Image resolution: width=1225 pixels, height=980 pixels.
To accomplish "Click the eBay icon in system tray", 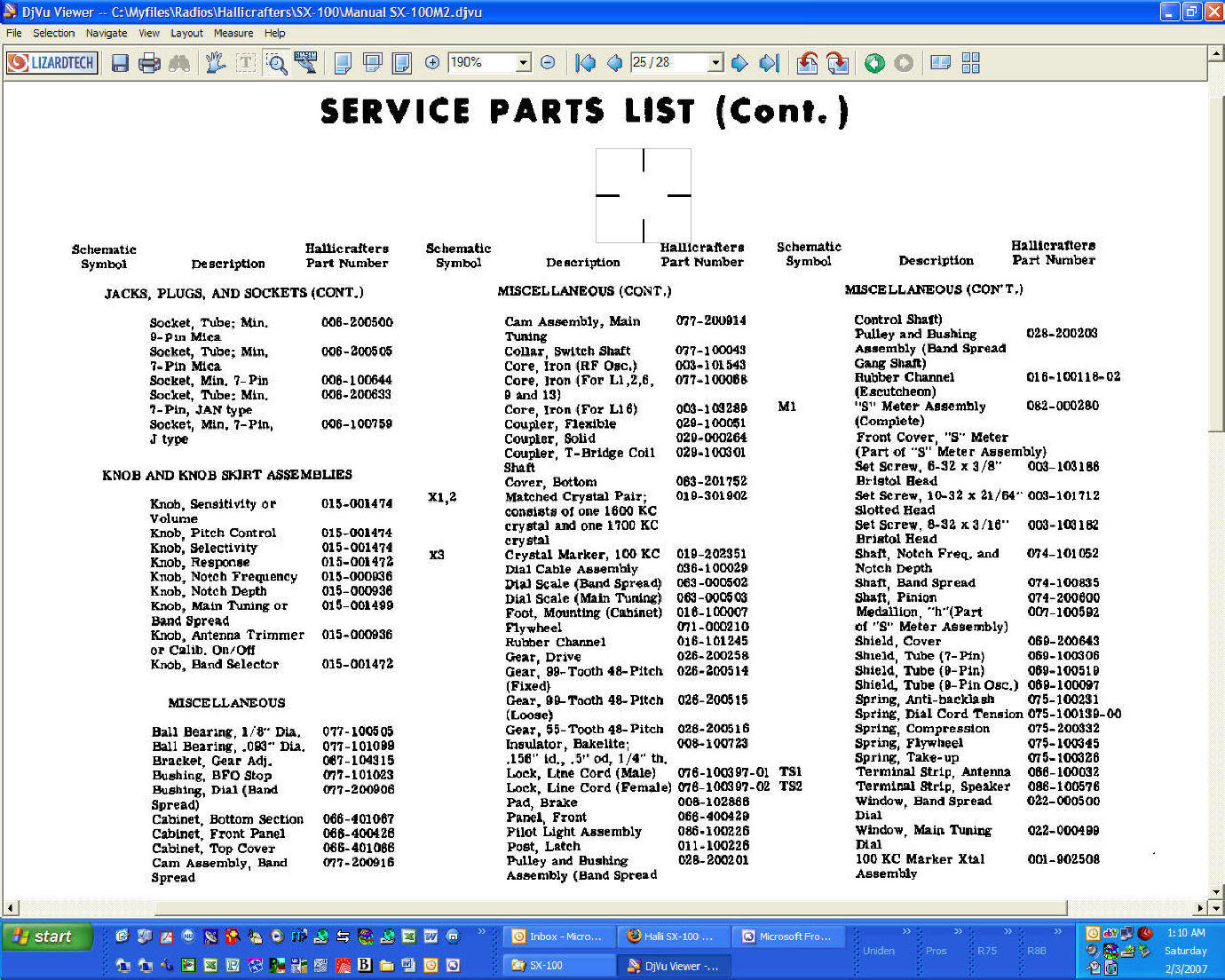I will (1110, 933).
